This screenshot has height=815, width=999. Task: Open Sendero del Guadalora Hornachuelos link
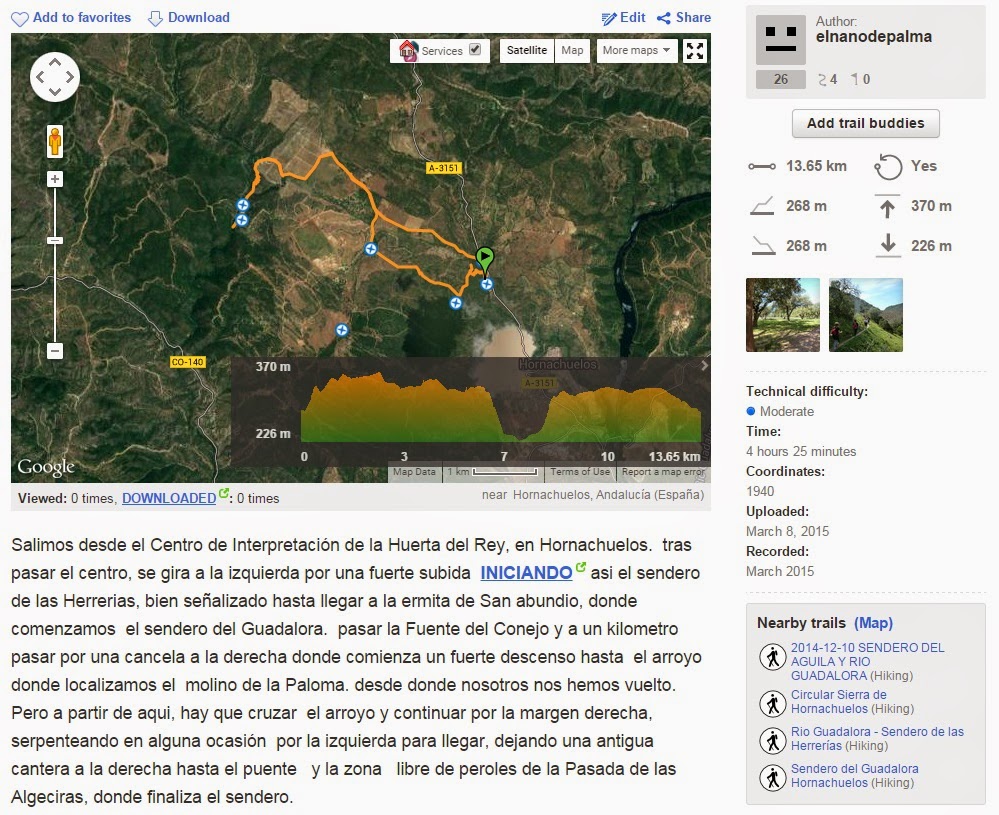pyautogui.click(x=854, y=775)
